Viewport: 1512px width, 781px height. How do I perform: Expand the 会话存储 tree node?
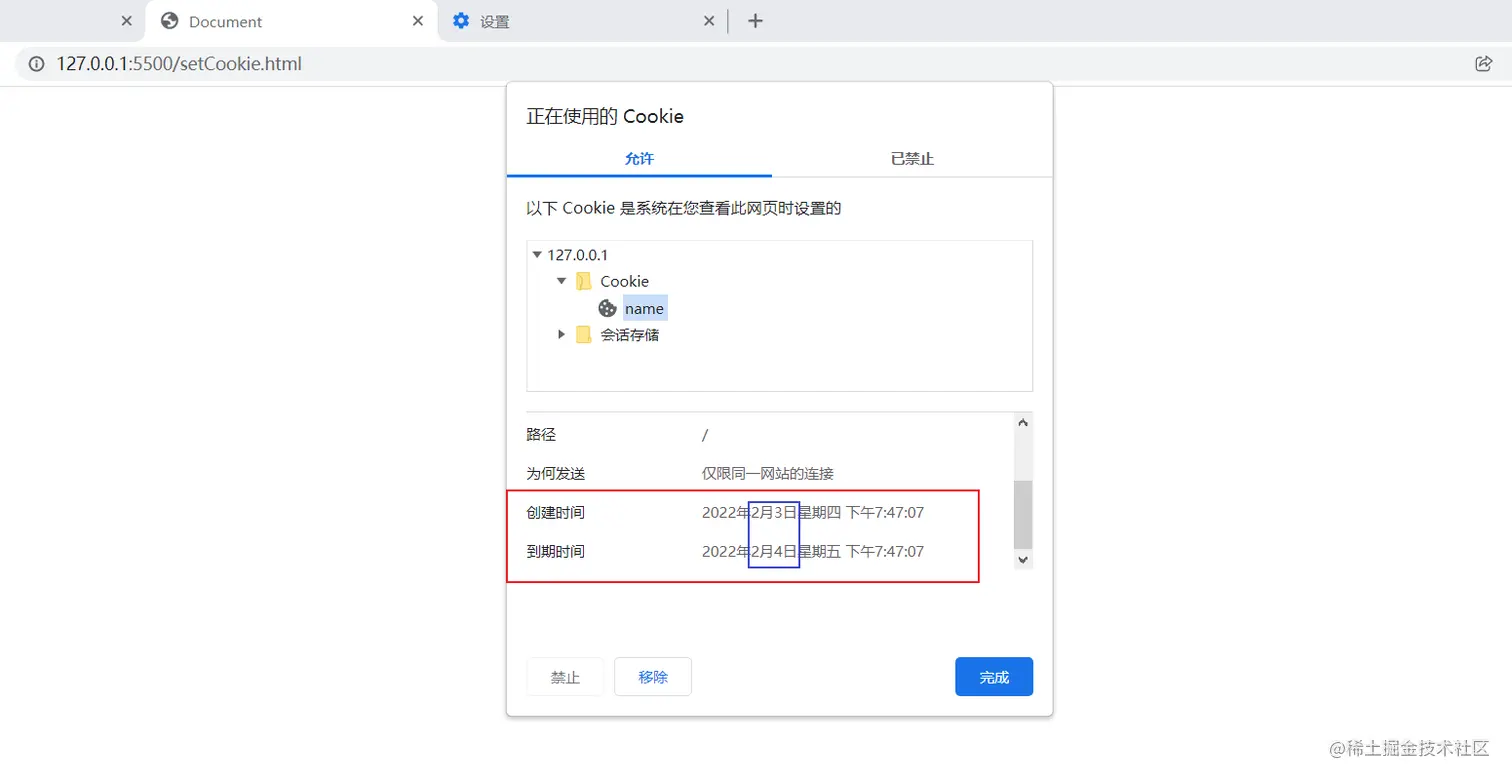coord(561,334)
